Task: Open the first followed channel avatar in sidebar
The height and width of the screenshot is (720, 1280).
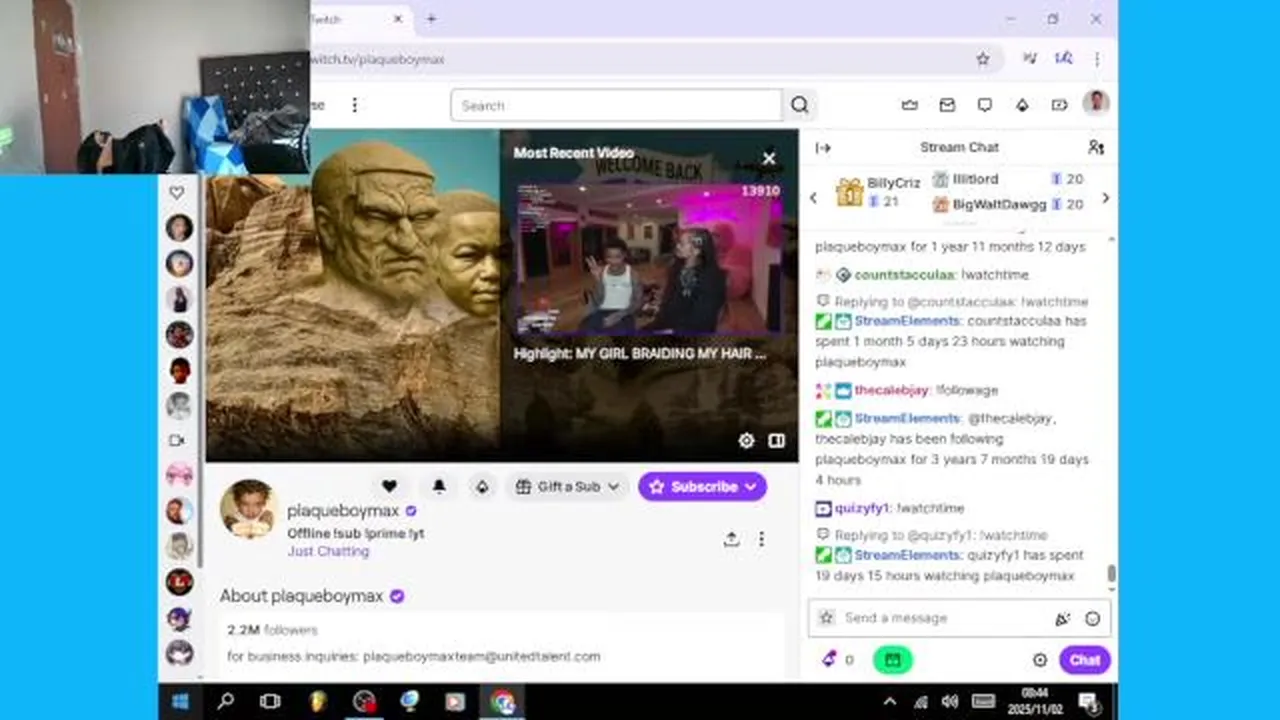Action: coord(179,228)
